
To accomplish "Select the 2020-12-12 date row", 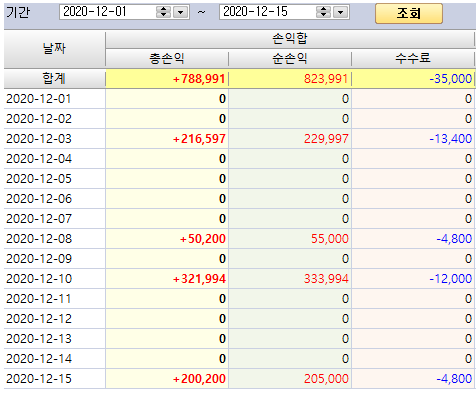I will tap(54, 319).
